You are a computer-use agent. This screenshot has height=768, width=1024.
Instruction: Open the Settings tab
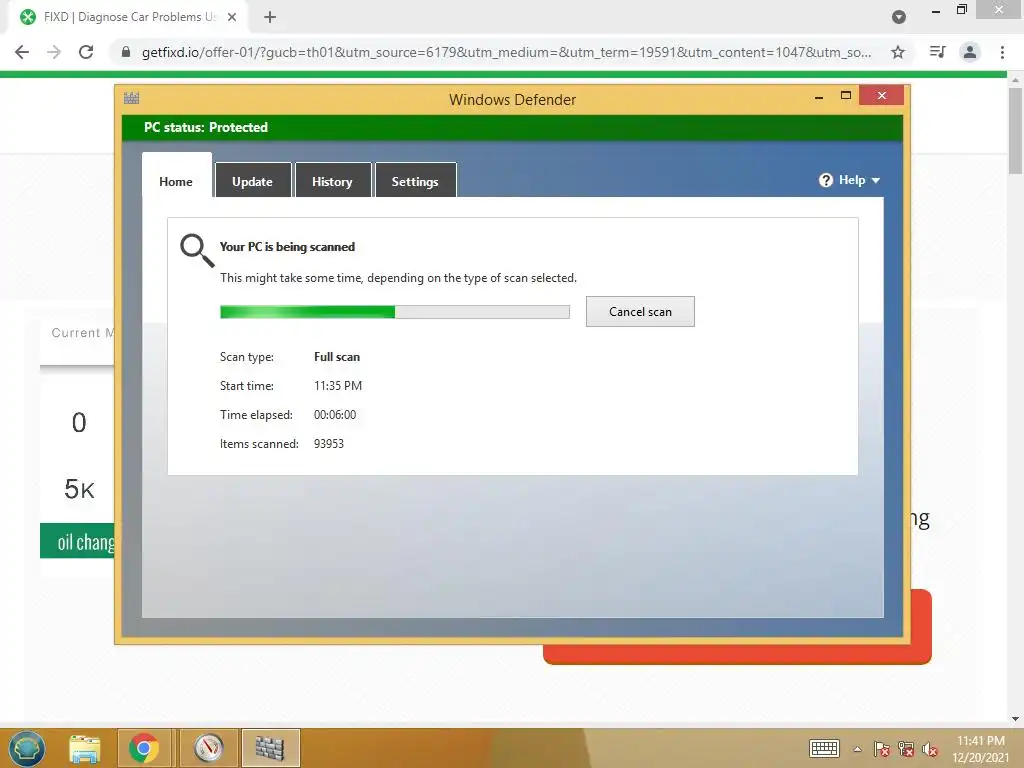(x=415, y=181)
